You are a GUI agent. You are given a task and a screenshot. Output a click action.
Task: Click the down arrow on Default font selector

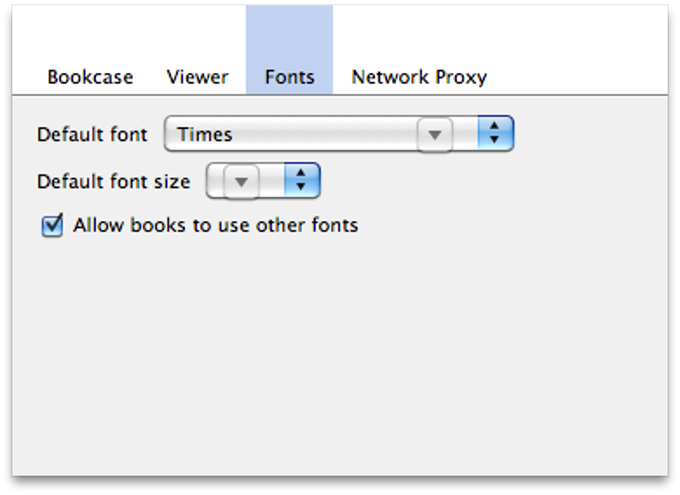coord(495,141)
